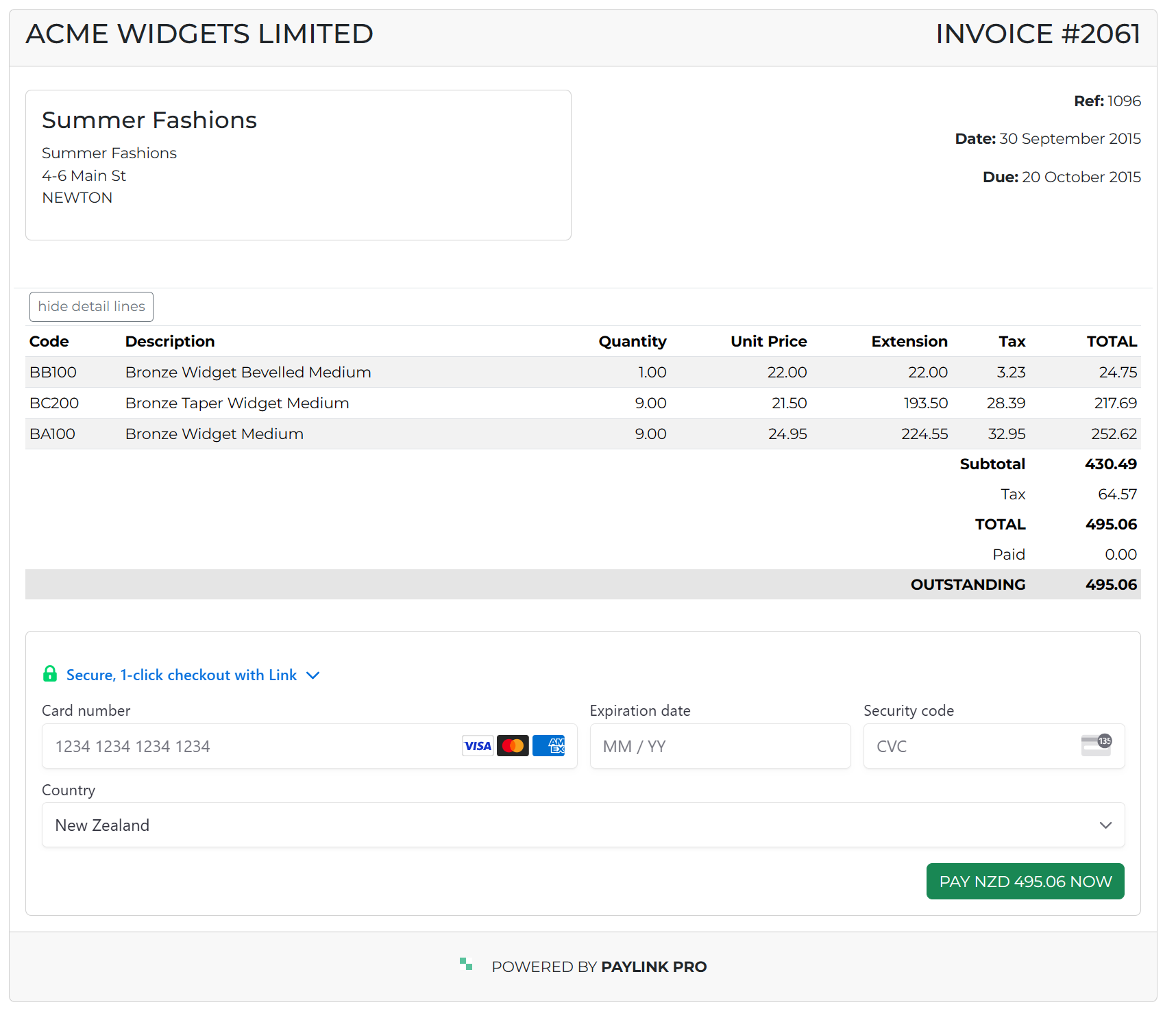Click the Country dropdown arrow

[x=1105, y=825]
